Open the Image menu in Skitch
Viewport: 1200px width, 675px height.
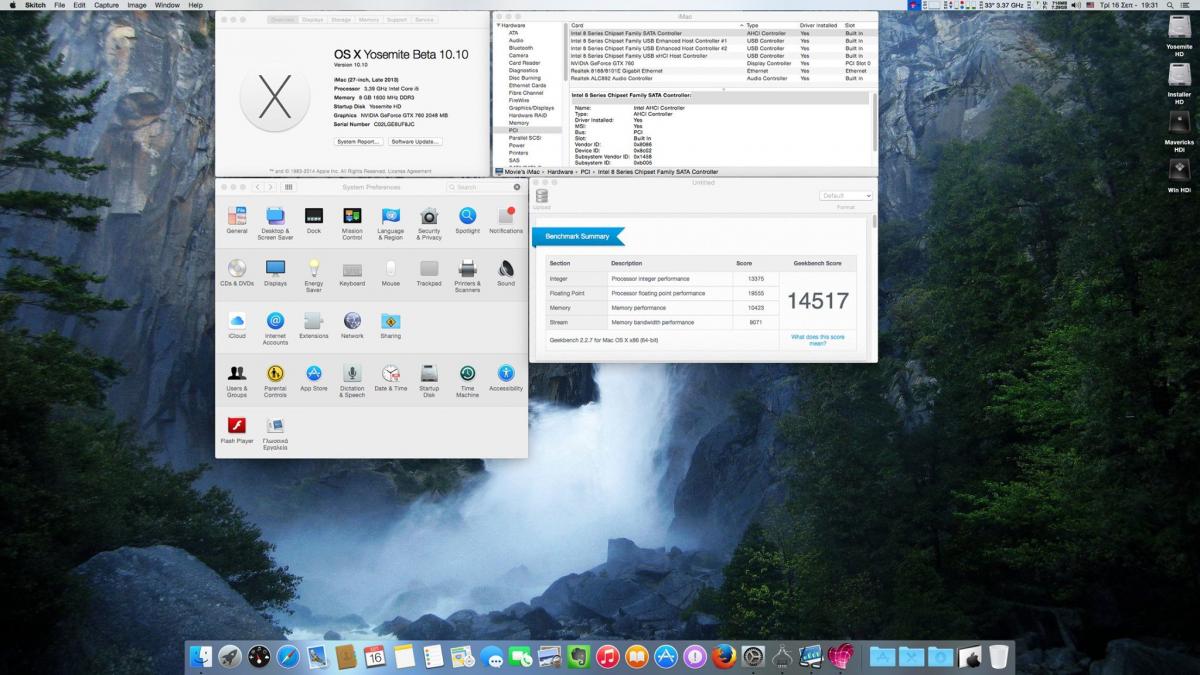[137, 5]
